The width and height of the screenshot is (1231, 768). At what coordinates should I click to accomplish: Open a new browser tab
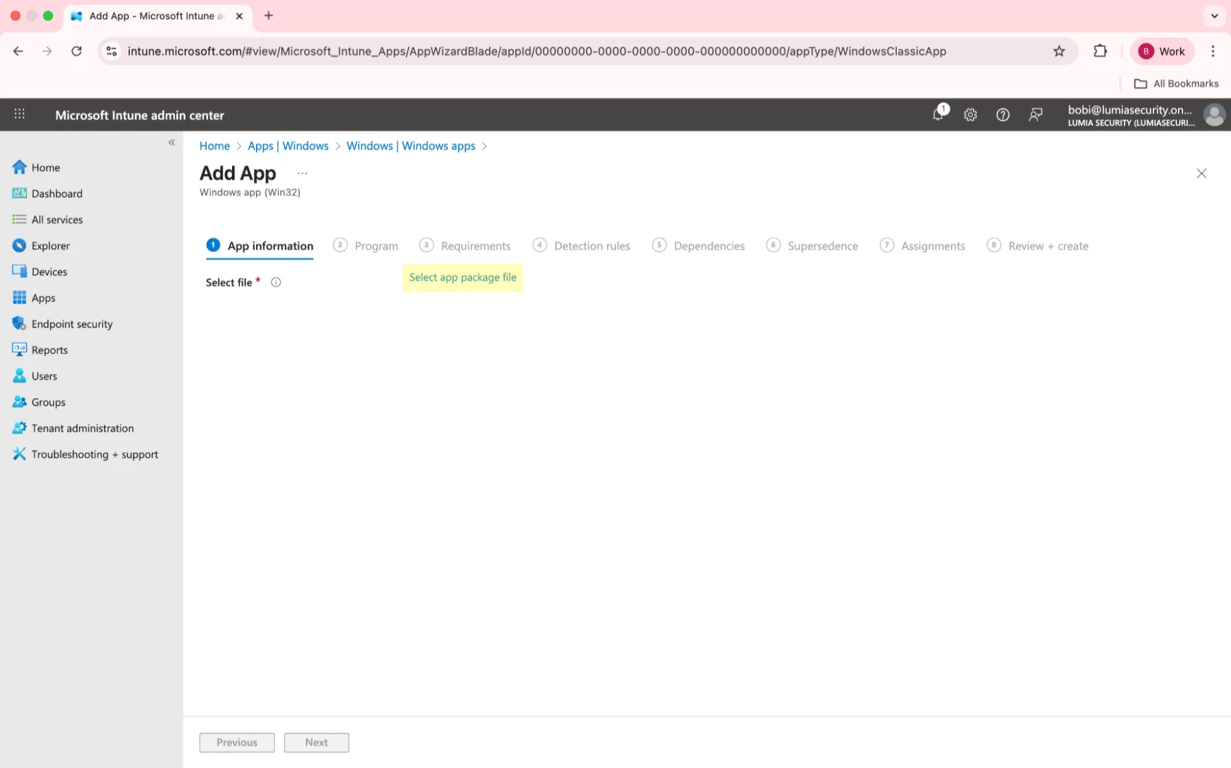(268, 16)
